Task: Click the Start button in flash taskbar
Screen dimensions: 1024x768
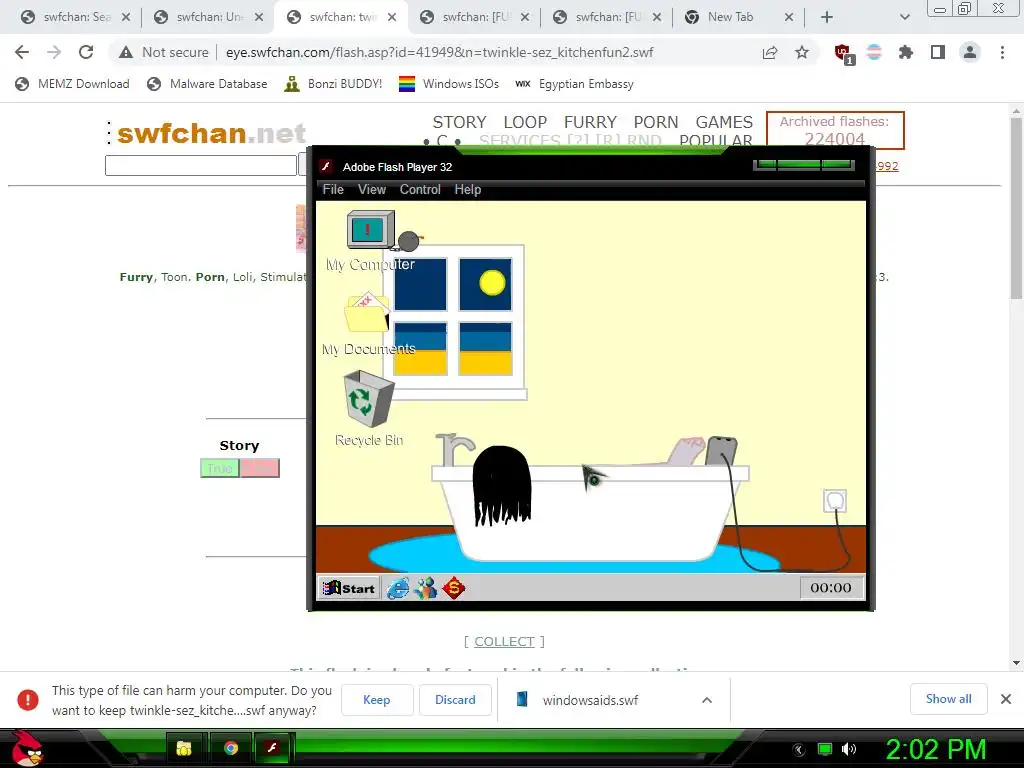Action: [x=349, y=588]
